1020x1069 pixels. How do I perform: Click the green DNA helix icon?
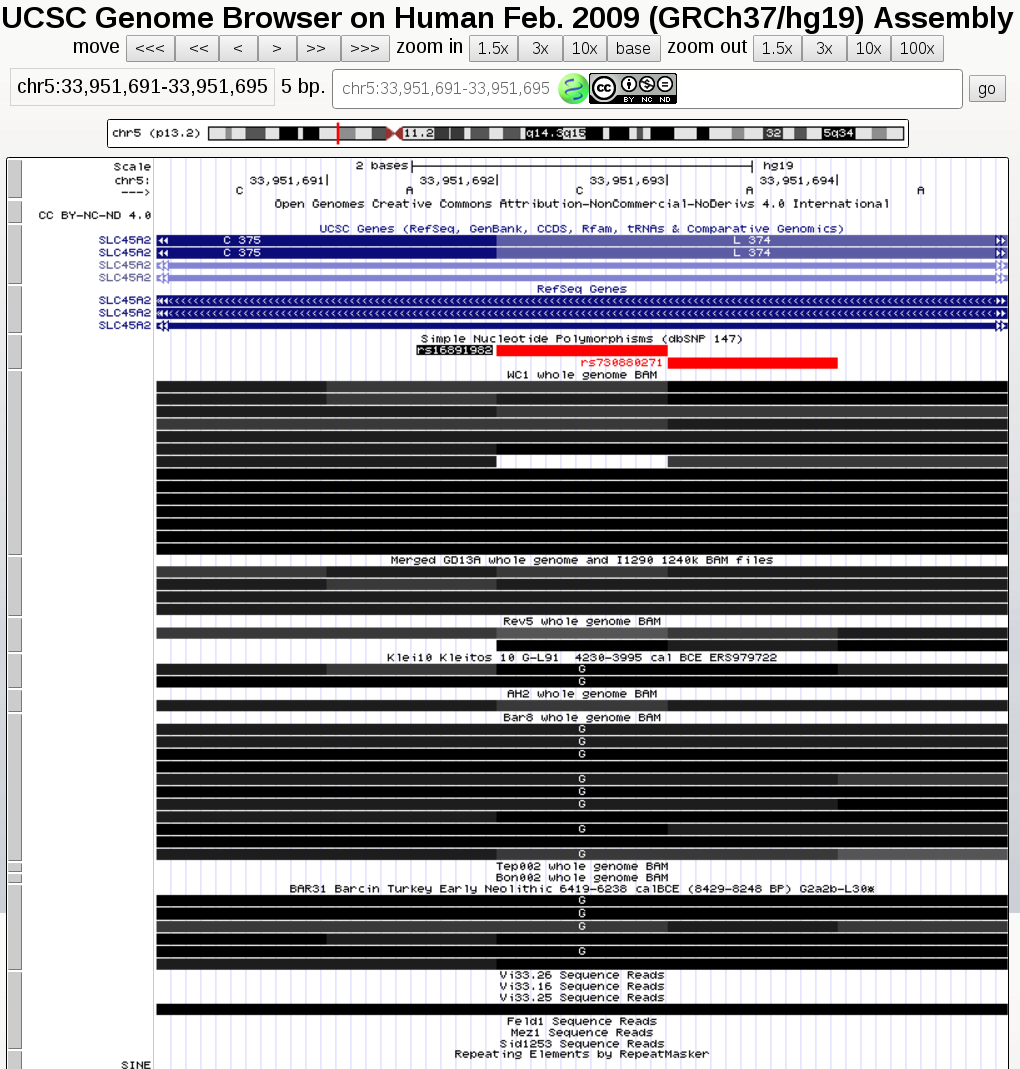573,89
